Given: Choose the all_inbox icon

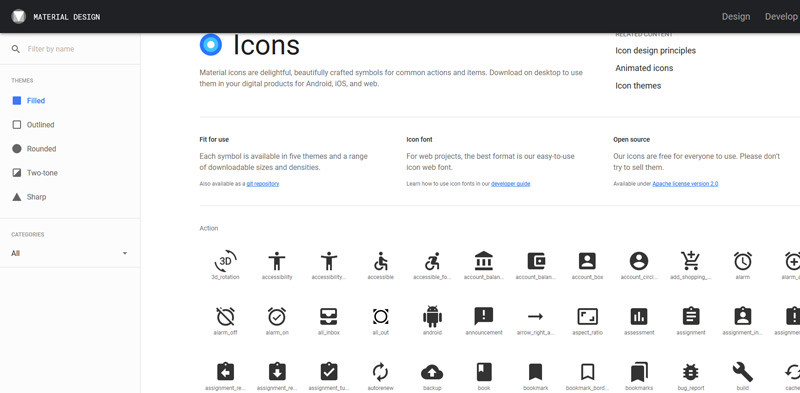Looking at the screenshot, I should [329, 316].
